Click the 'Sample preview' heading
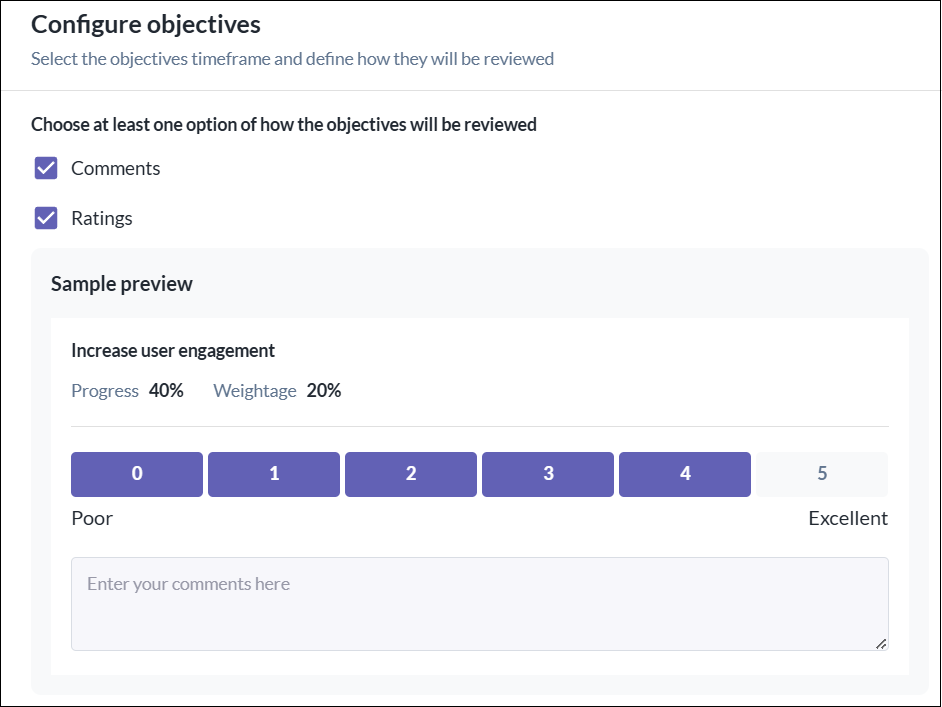The width and height of the screenshot is (942, 707). (x=121, y=284)
